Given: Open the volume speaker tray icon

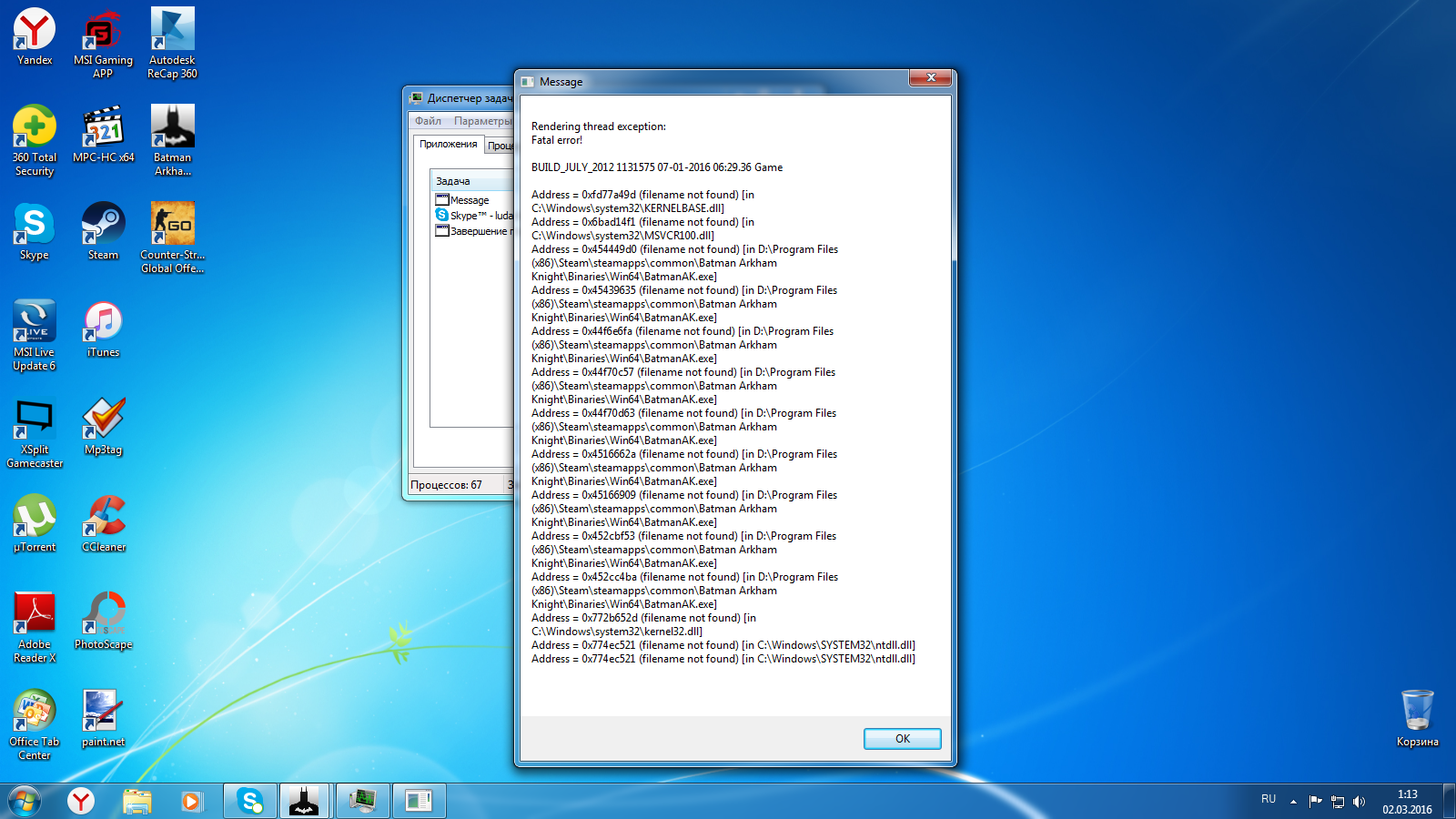Looking at the screenshot, I should coord(1359,802).
